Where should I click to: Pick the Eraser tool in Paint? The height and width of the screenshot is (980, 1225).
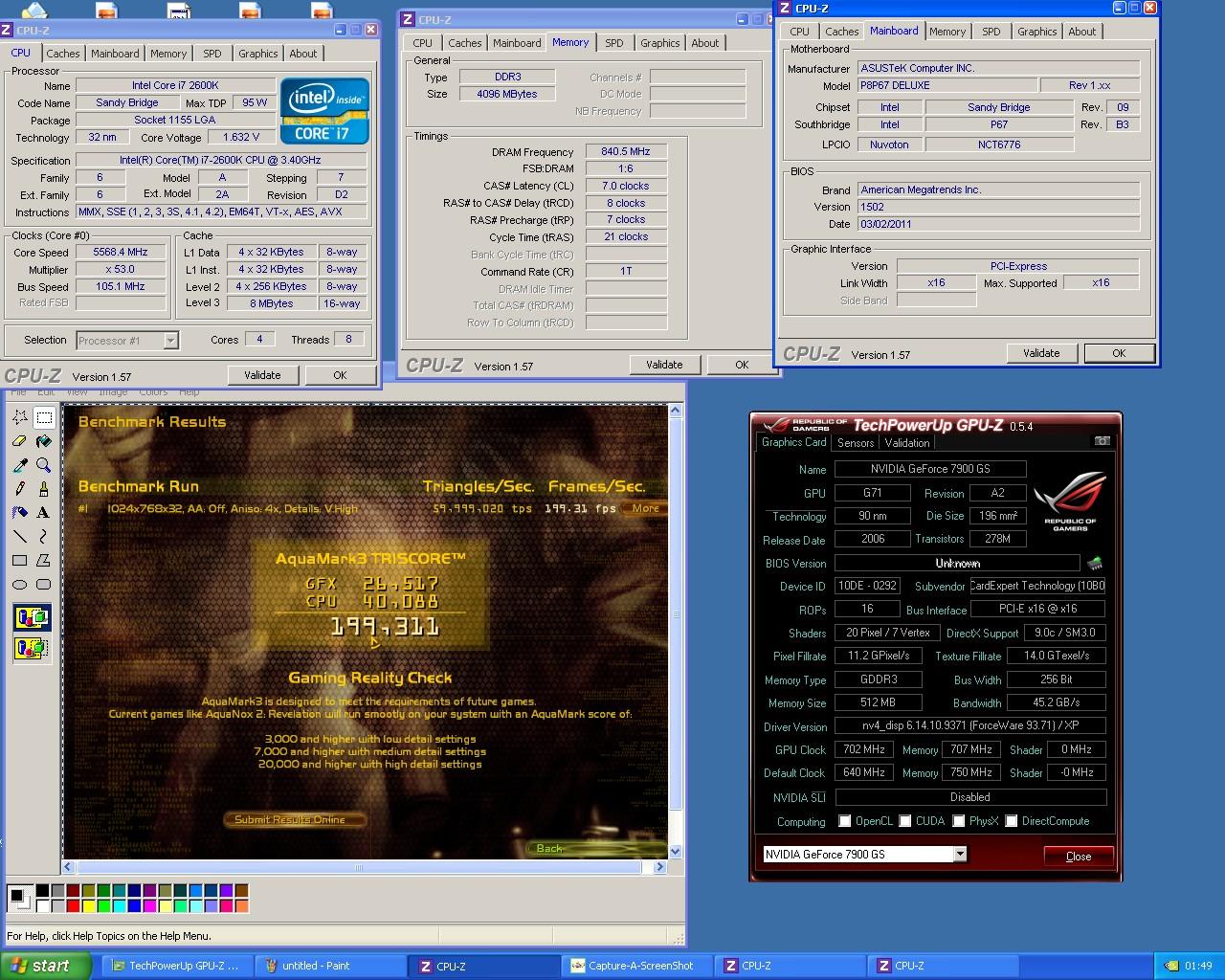[x=19, y=441]
